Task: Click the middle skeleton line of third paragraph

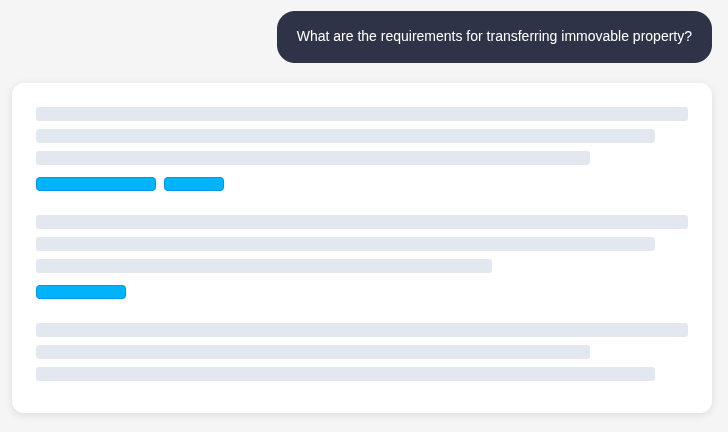Action: tap(313, 352)
